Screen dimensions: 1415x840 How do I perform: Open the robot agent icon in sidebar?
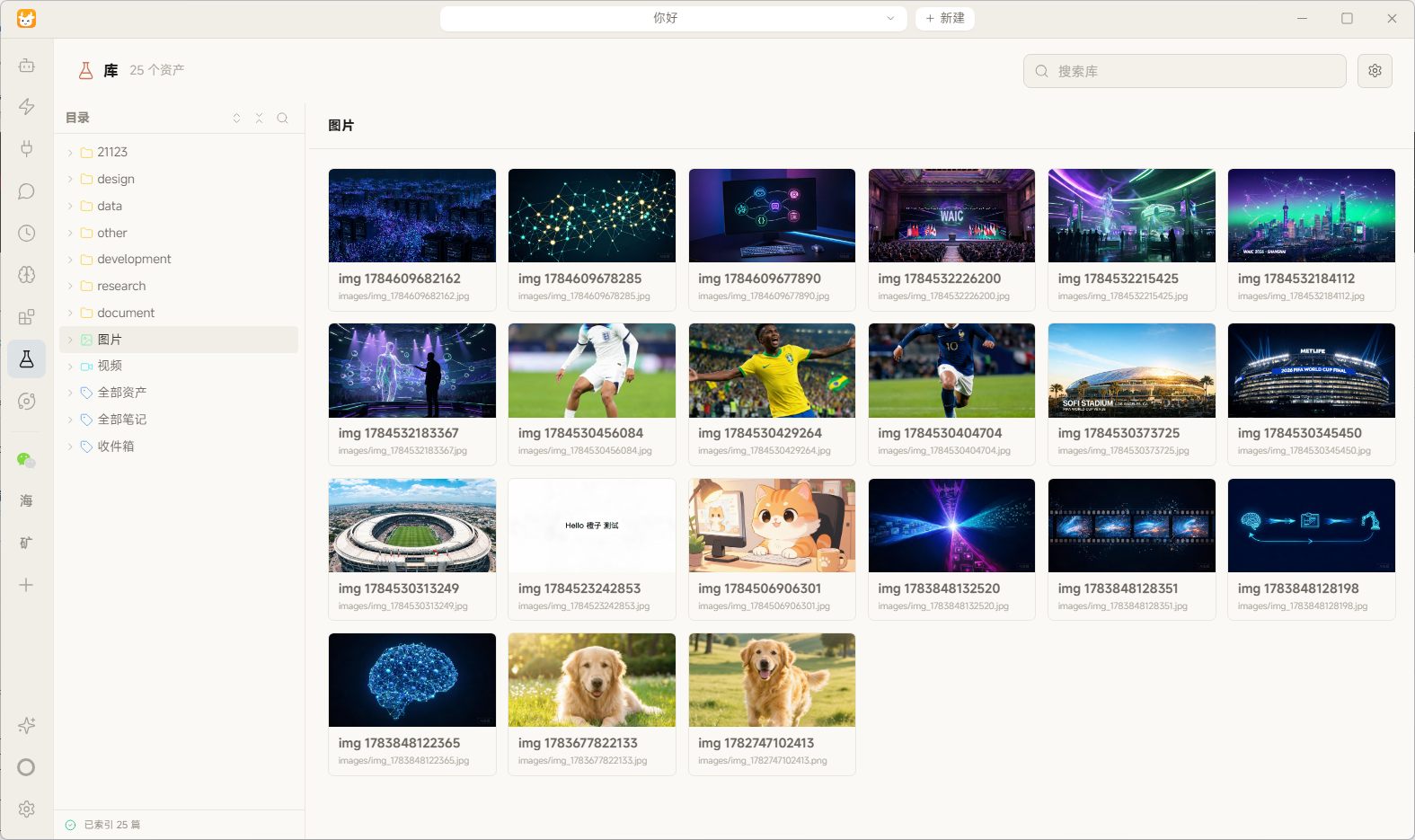[x=27, y=66]
